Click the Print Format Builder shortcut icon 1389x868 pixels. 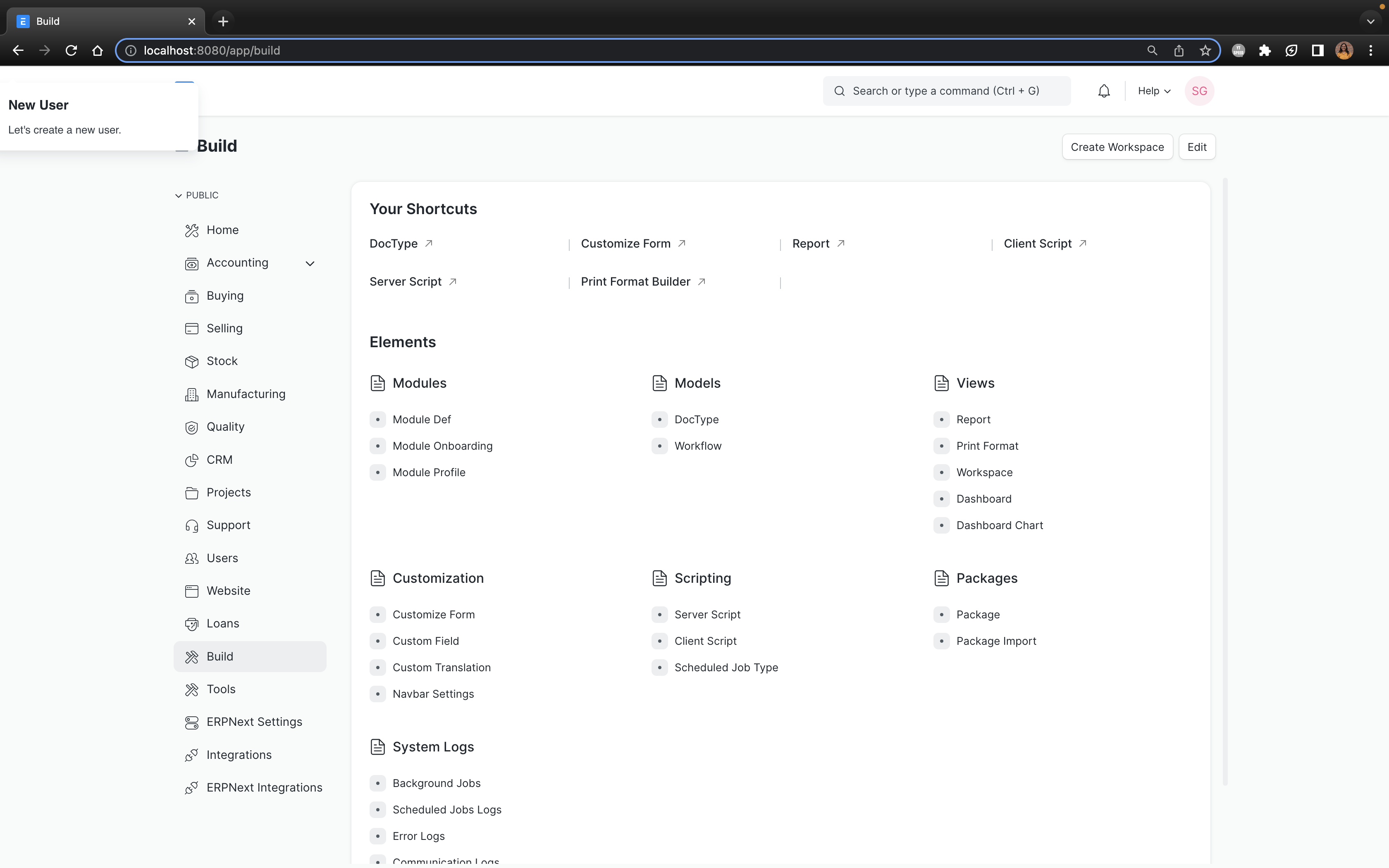coord(700,281)
